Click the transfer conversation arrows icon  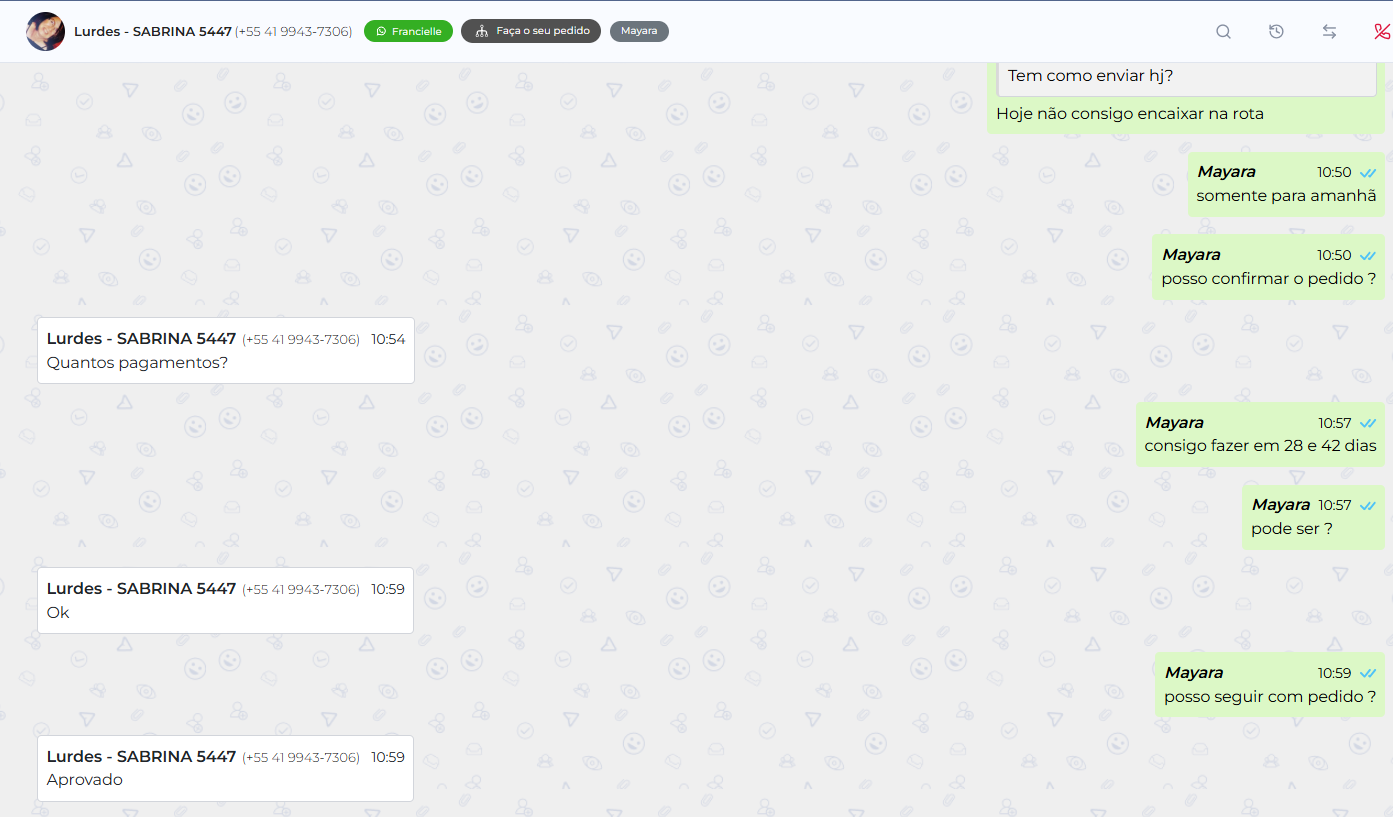[x=1329, y=32]
